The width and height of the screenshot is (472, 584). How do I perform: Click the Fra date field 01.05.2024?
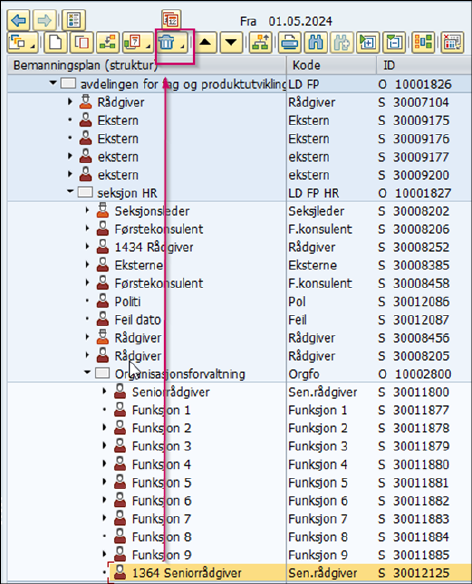(300, 21)
